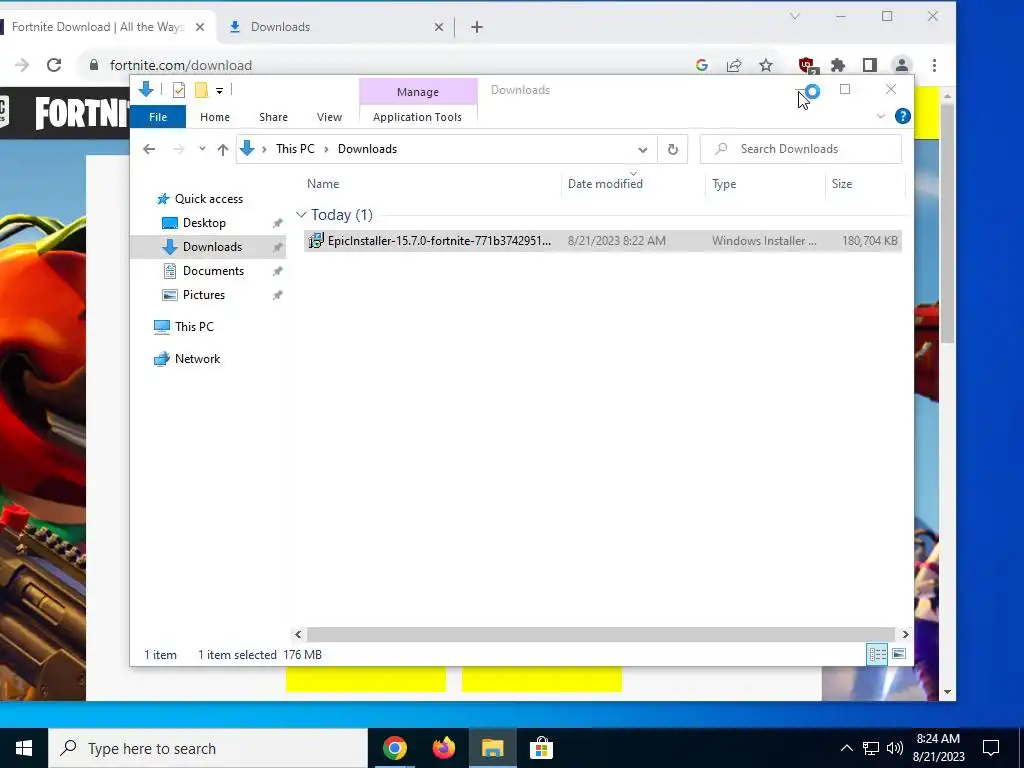Click the right arrow of horizontal scrollbar
The height and width of the screenshot is (768, 1024).
905,634
